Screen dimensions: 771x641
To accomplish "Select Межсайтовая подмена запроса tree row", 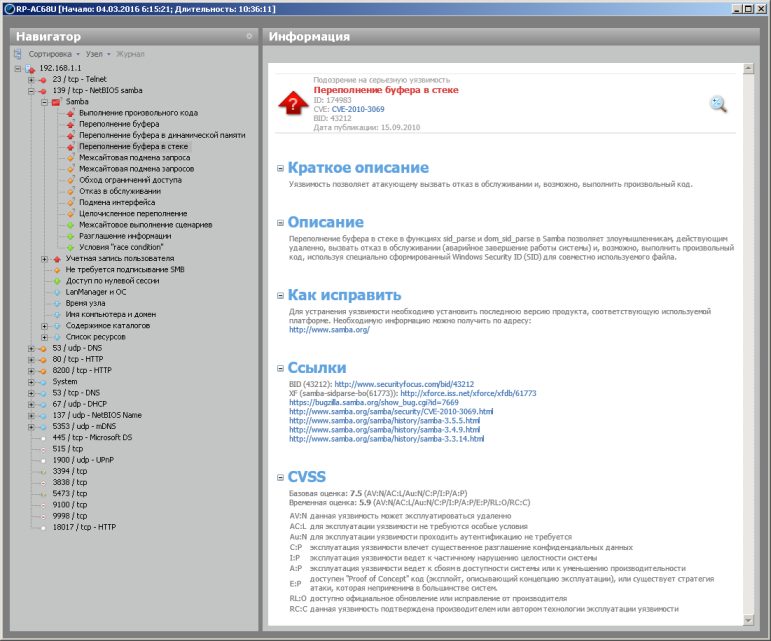I will pyautogui.click(x=134, y=158).
